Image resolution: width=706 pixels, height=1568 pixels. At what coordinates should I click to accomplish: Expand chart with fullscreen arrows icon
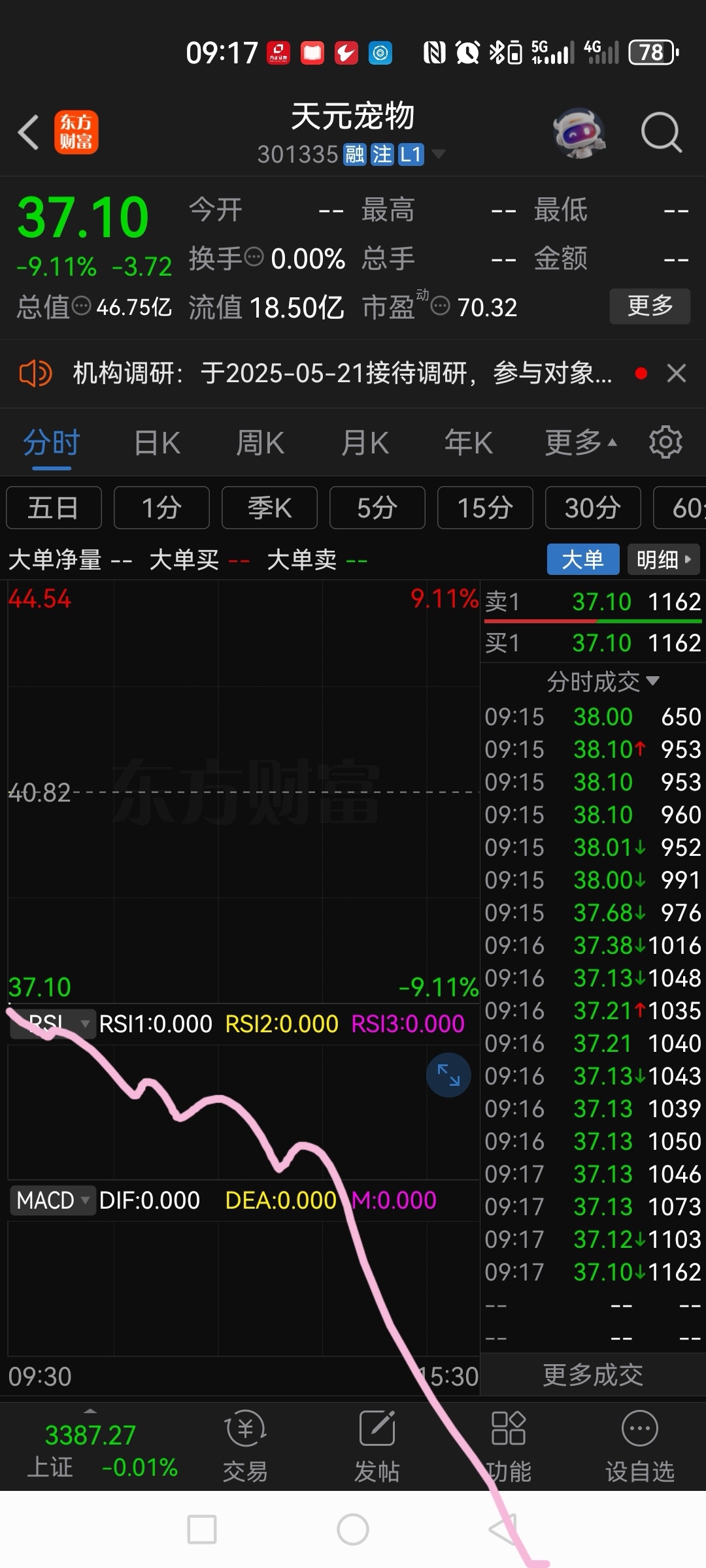448,1075
